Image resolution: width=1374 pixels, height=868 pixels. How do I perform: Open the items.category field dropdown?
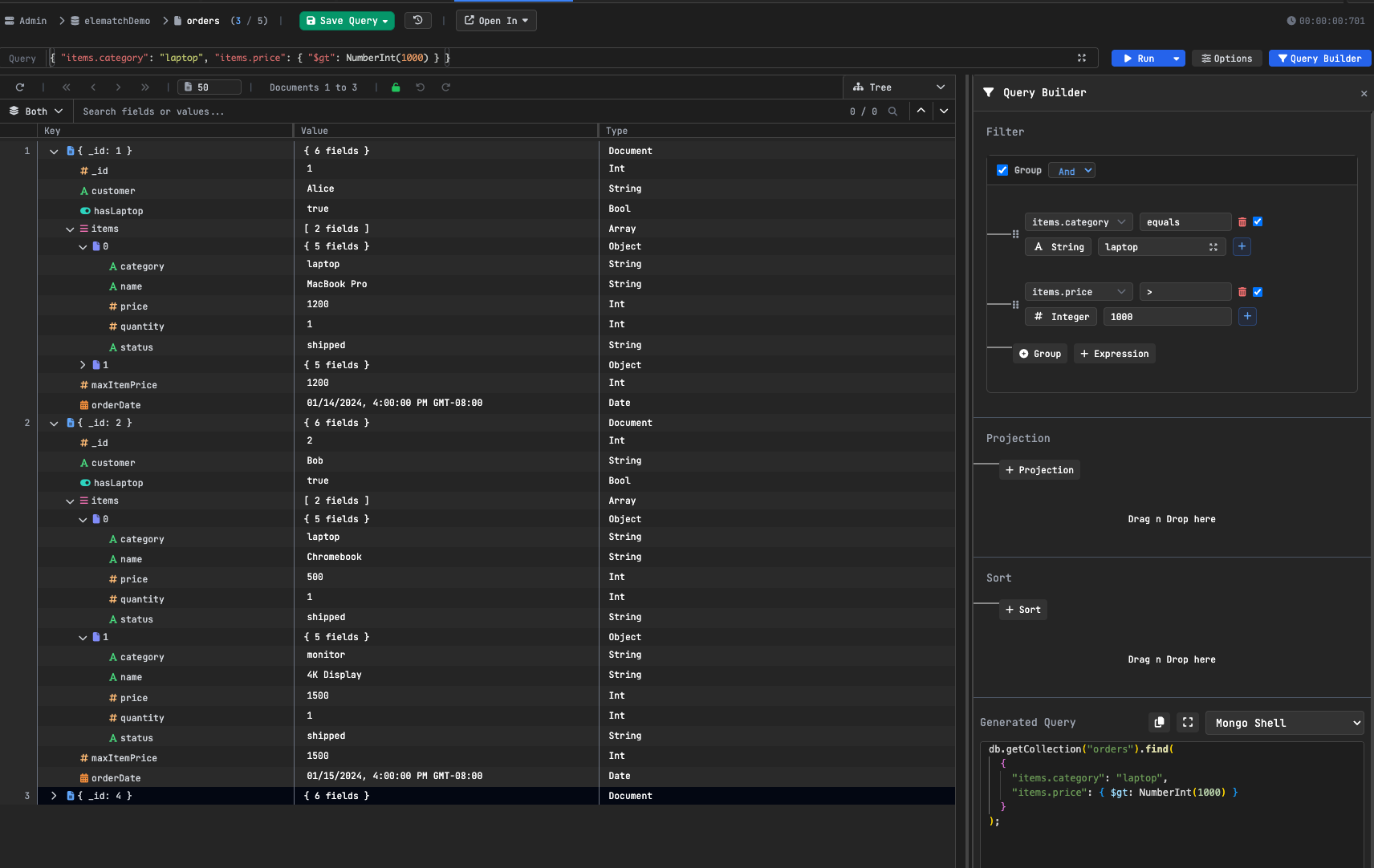coord(1079,222)
